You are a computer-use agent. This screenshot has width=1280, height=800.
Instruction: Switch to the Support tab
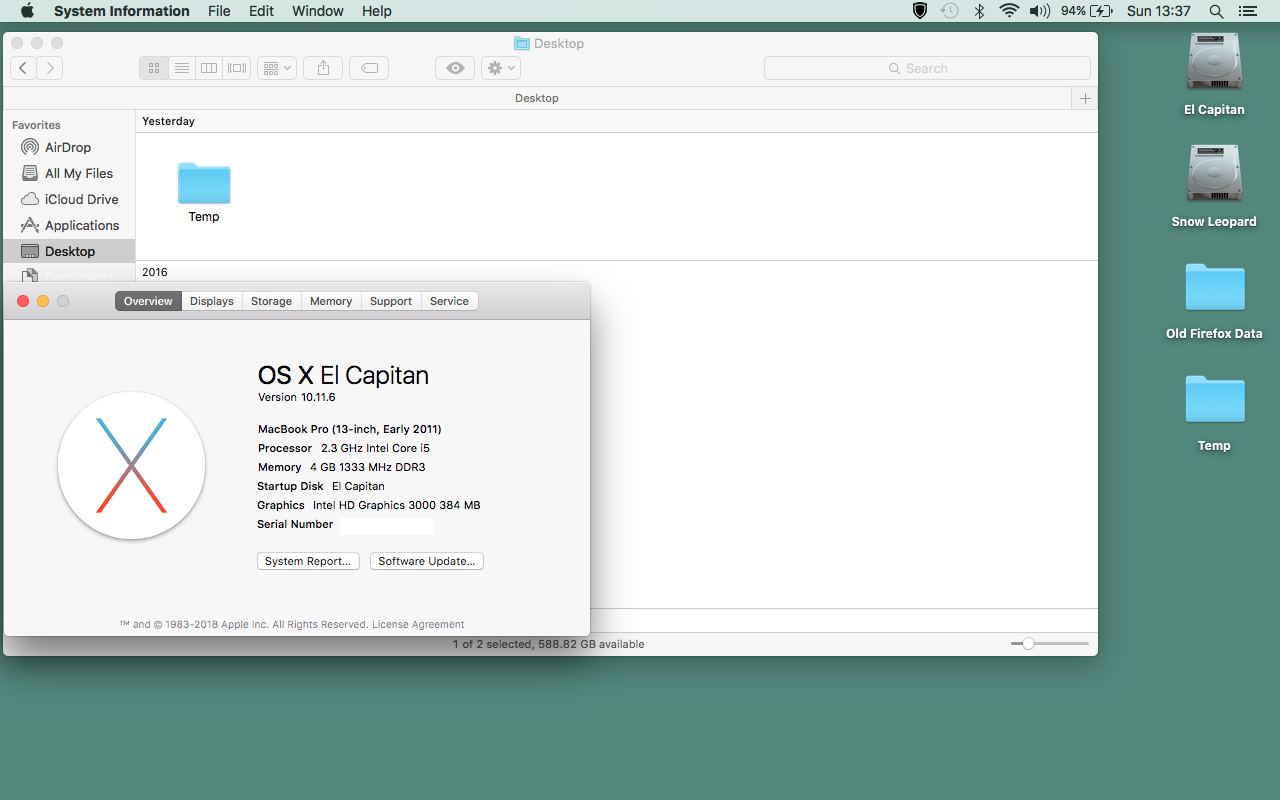[x=391, y=301]
